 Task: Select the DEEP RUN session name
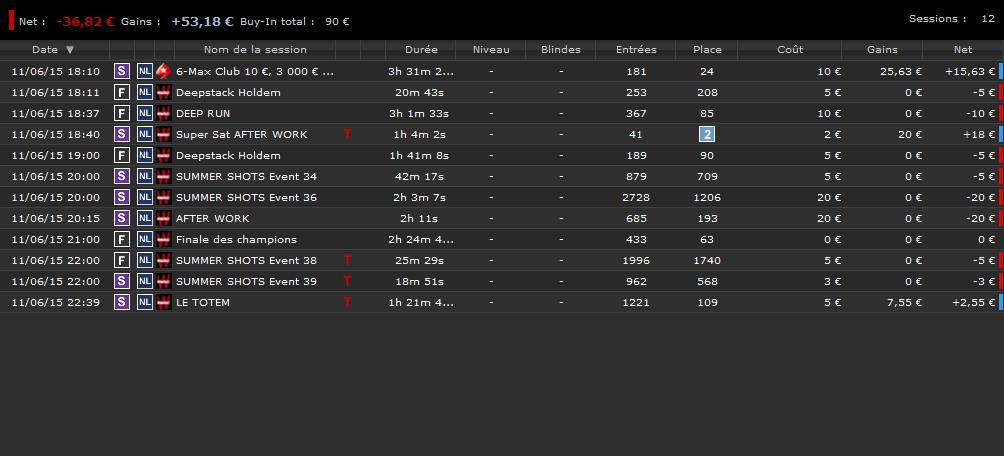203,113
